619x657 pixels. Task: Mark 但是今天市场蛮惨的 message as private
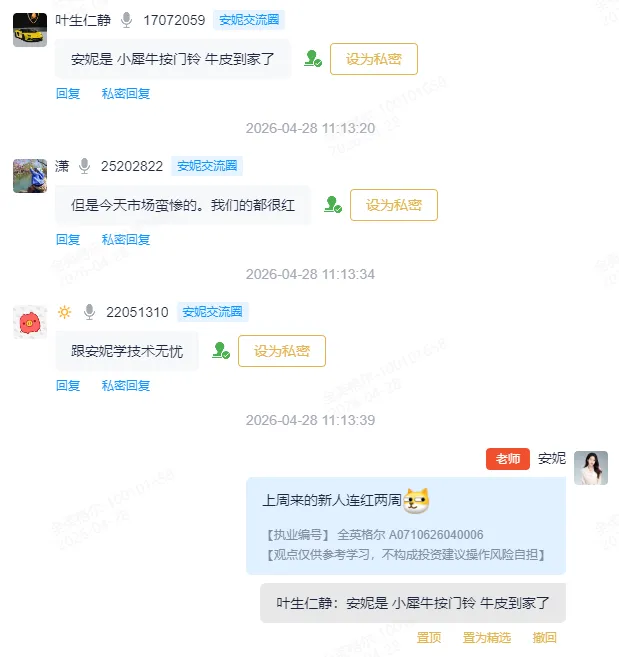[x=394, y=205]
